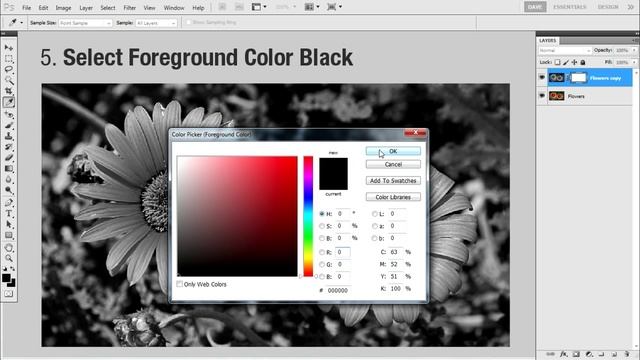Select the Lasso tool
Image resolution: width=640 pixels, height=360 pixels.
click(x=9, y=69)
